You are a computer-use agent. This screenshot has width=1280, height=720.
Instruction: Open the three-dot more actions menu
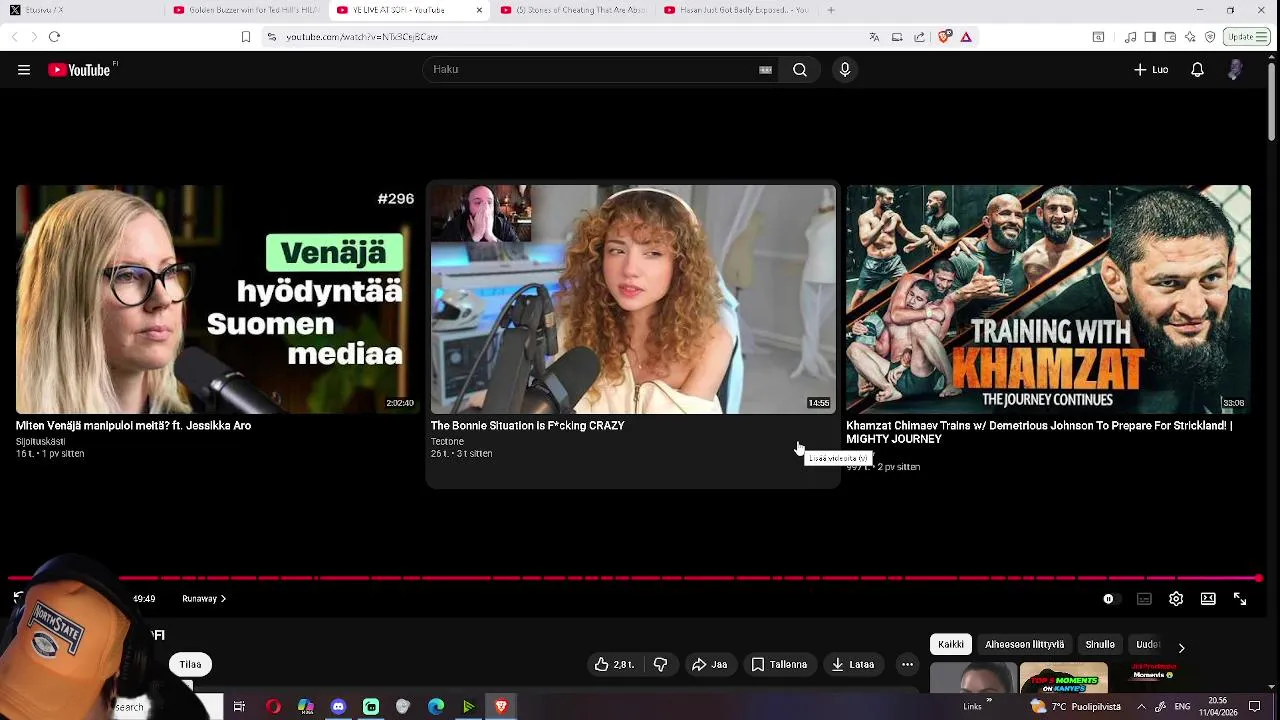click(907, 665)
